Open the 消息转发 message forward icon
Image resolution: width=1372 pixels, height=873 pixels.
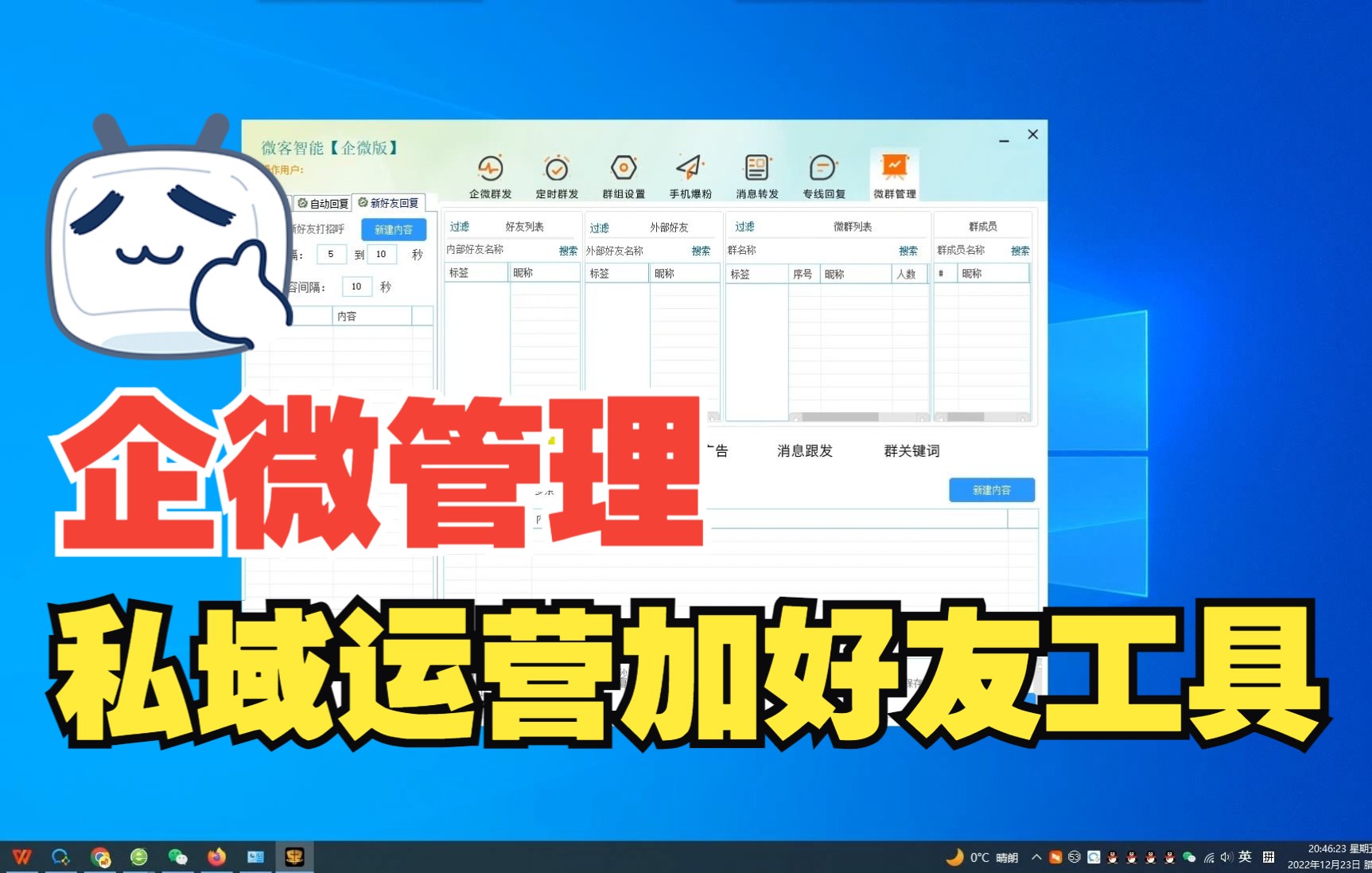tap(757, 177)
